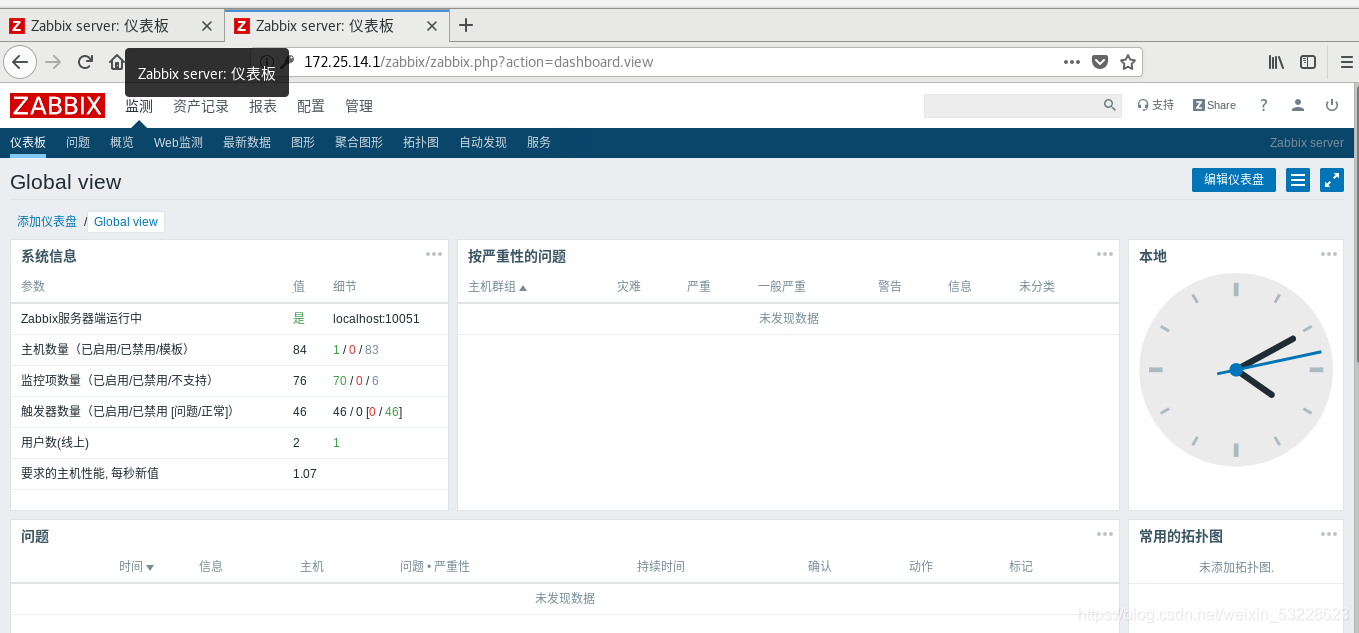This screenshot has height=633, width=1359.
Task: Click the search magnifier icon
Action: pos(1110,105)
